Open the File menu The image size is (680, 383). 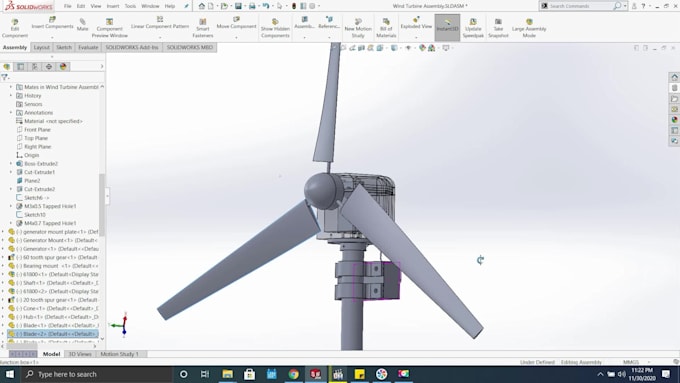pos(67,6)
